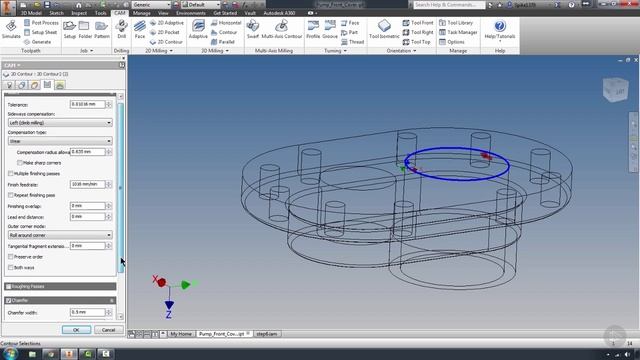Viewport: 640px width, 360px height.
Task: Run Post Process command
Action: pos(41,23)
